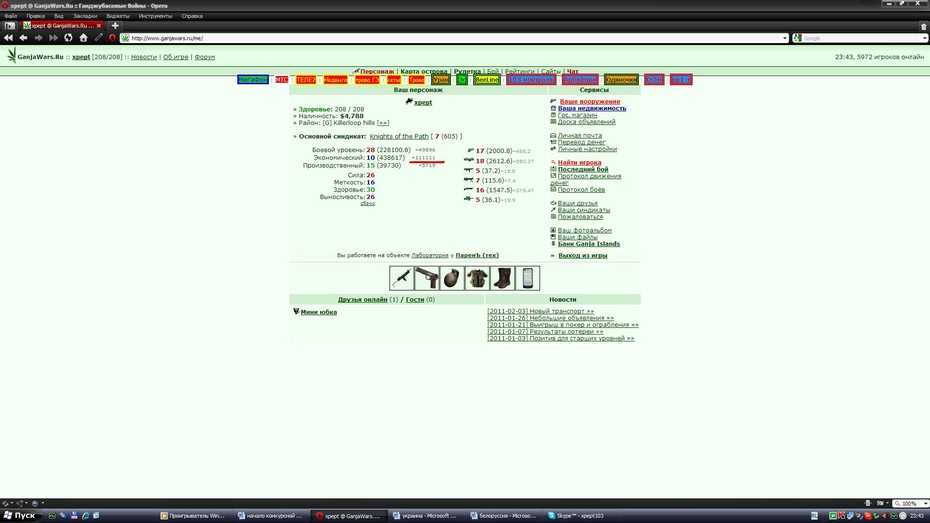Screen dimensions: 930x523
Task: Click the TELE2 banner button
Action: 306,79
